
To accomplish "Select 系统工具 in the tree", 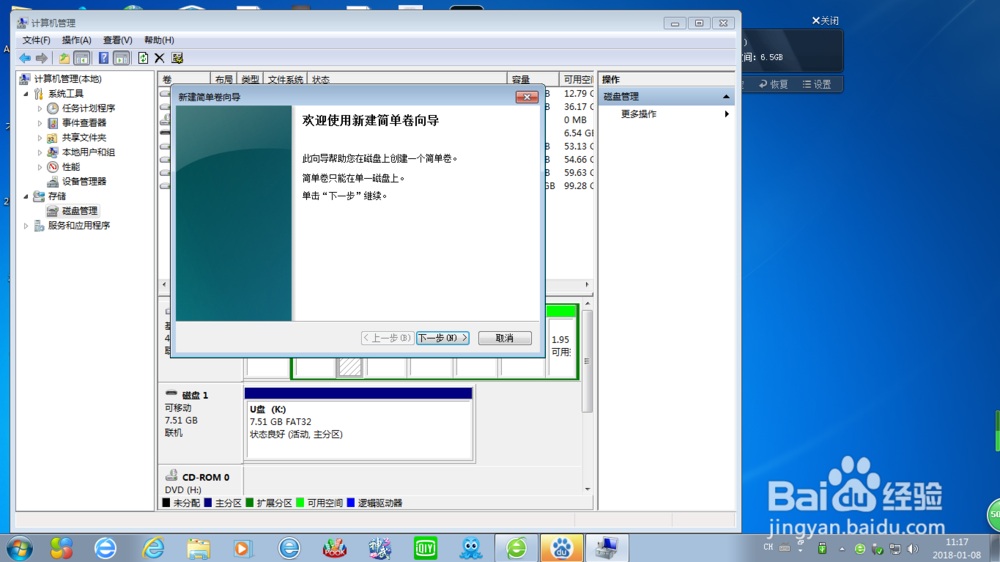I will 66,94.
